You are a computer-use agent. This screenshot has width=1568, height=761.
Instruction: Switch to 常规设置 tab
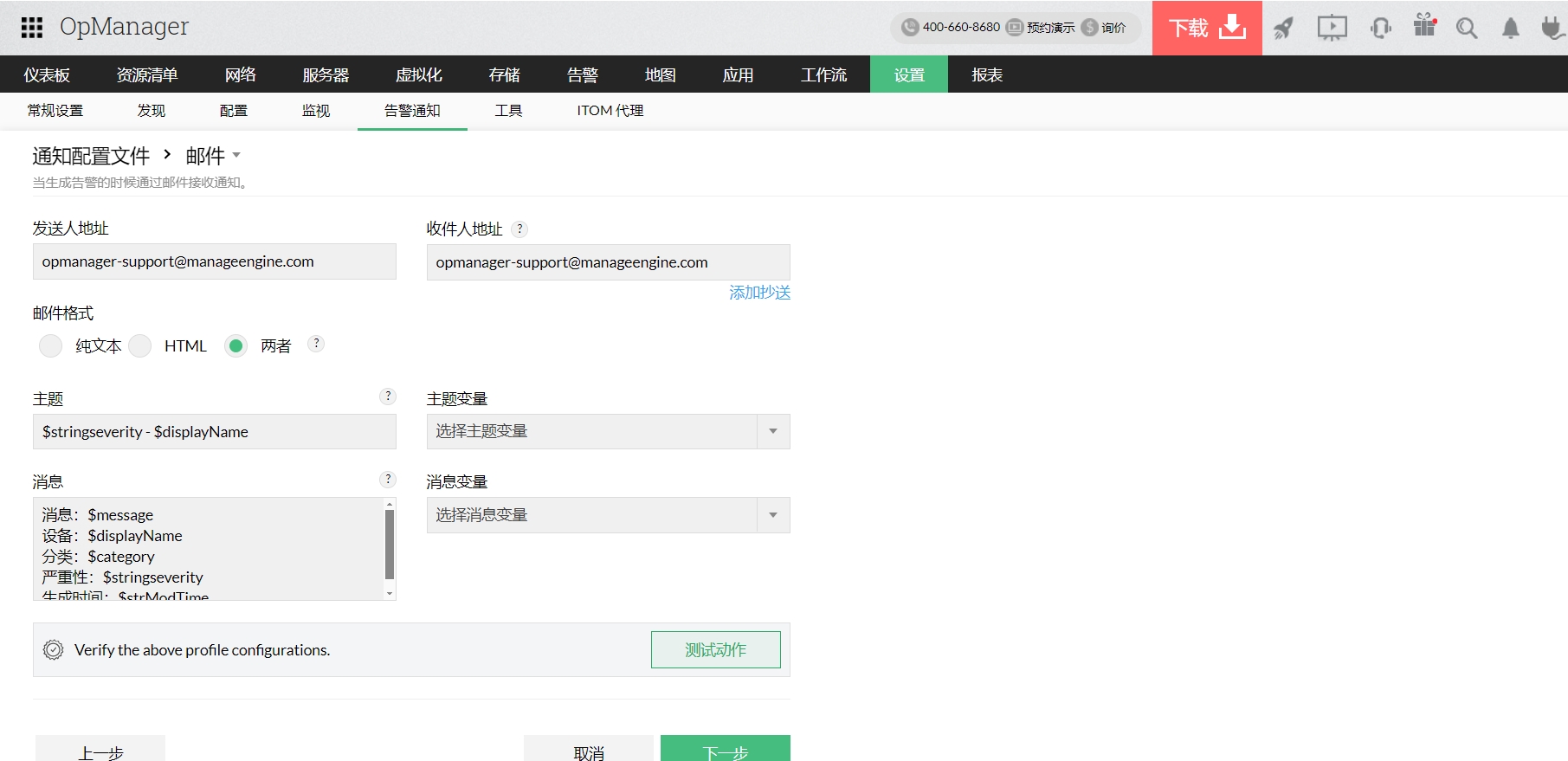(x=55, y=111)
